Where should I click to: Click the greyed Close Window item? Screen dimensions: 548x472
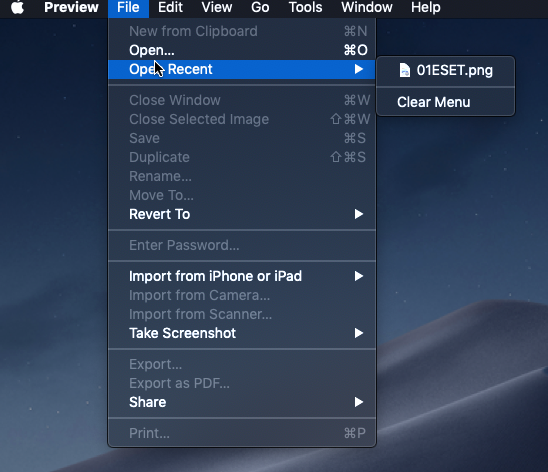tap(242, 100)
